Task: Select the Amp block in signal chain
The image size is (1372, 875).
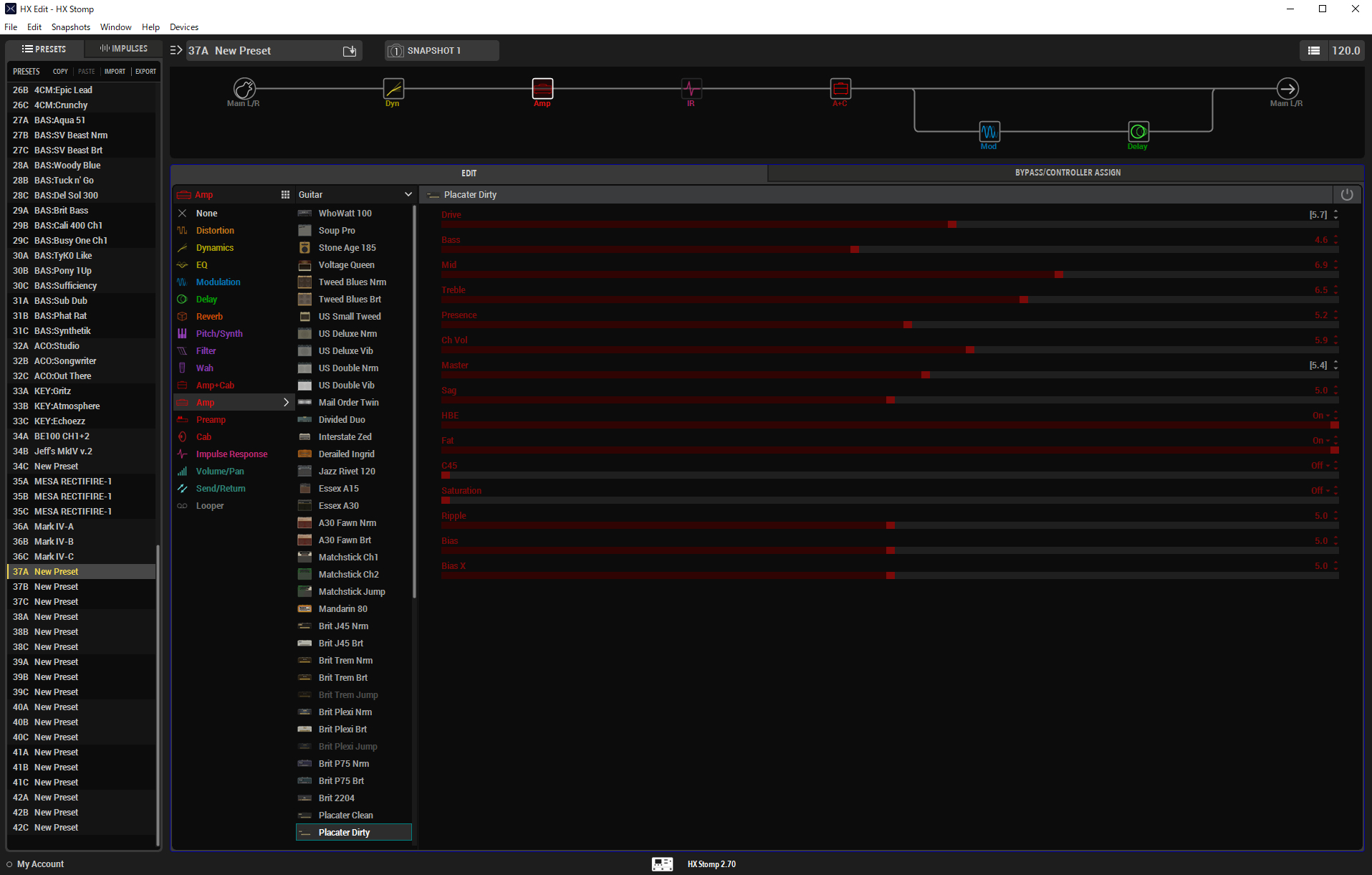Action: pyautogui.click(x=542, y=89)
